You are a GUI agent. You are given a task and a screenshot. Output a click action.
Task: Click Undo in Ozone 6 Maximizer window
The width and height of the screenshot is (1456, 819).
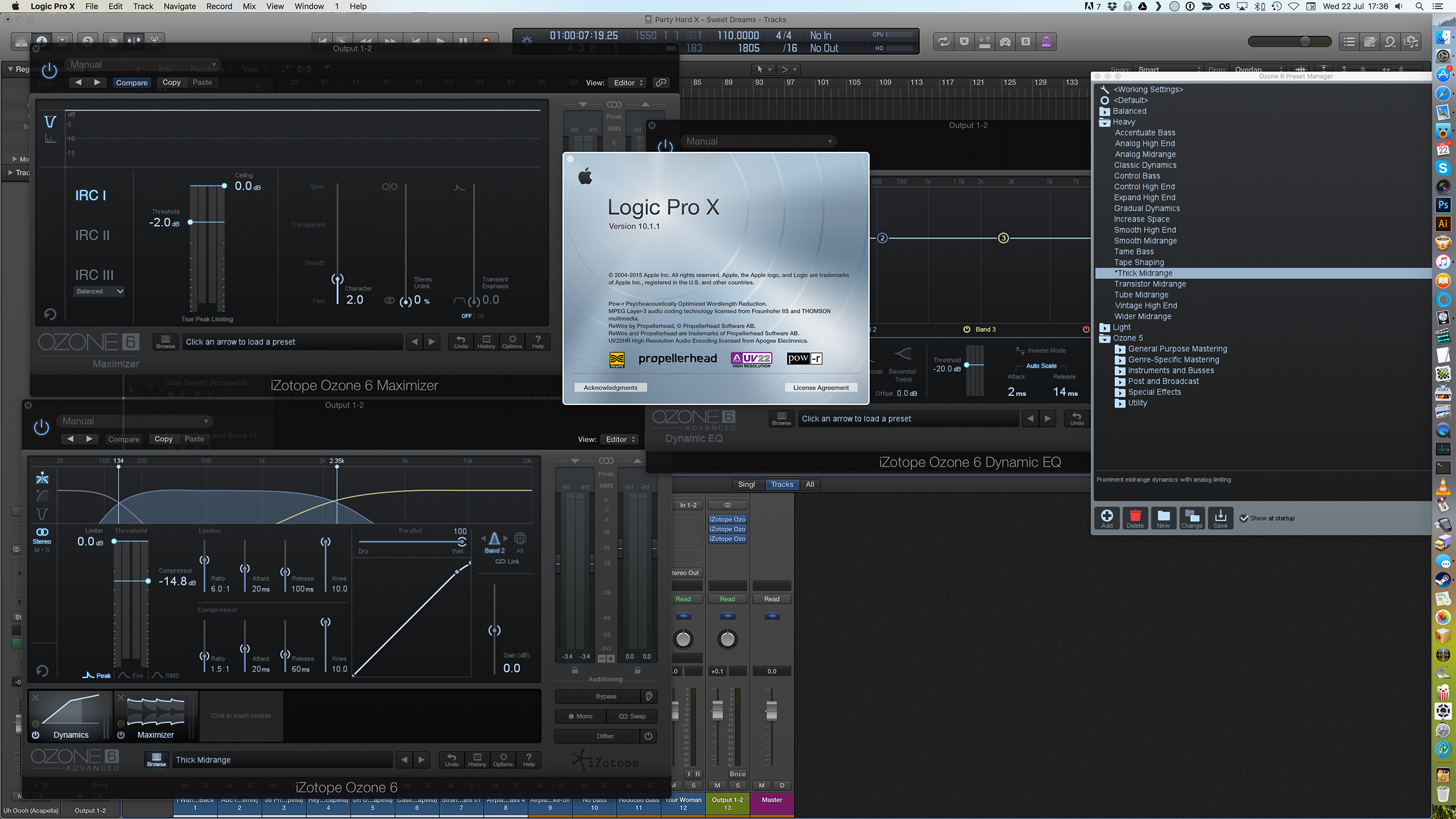pos(461,342)
